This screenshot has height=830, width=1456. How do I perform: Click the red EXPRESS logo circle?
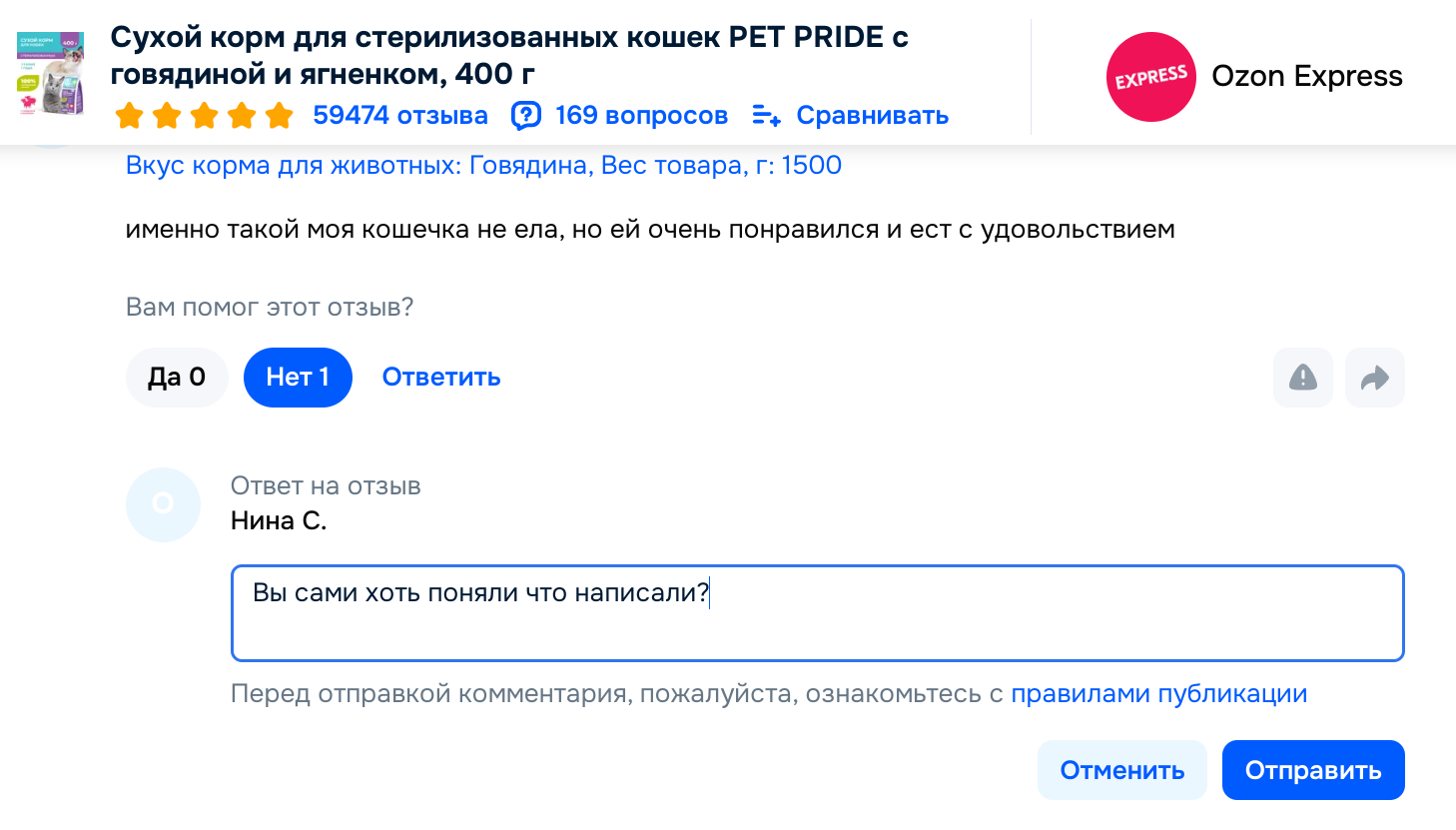[1150, 77]
